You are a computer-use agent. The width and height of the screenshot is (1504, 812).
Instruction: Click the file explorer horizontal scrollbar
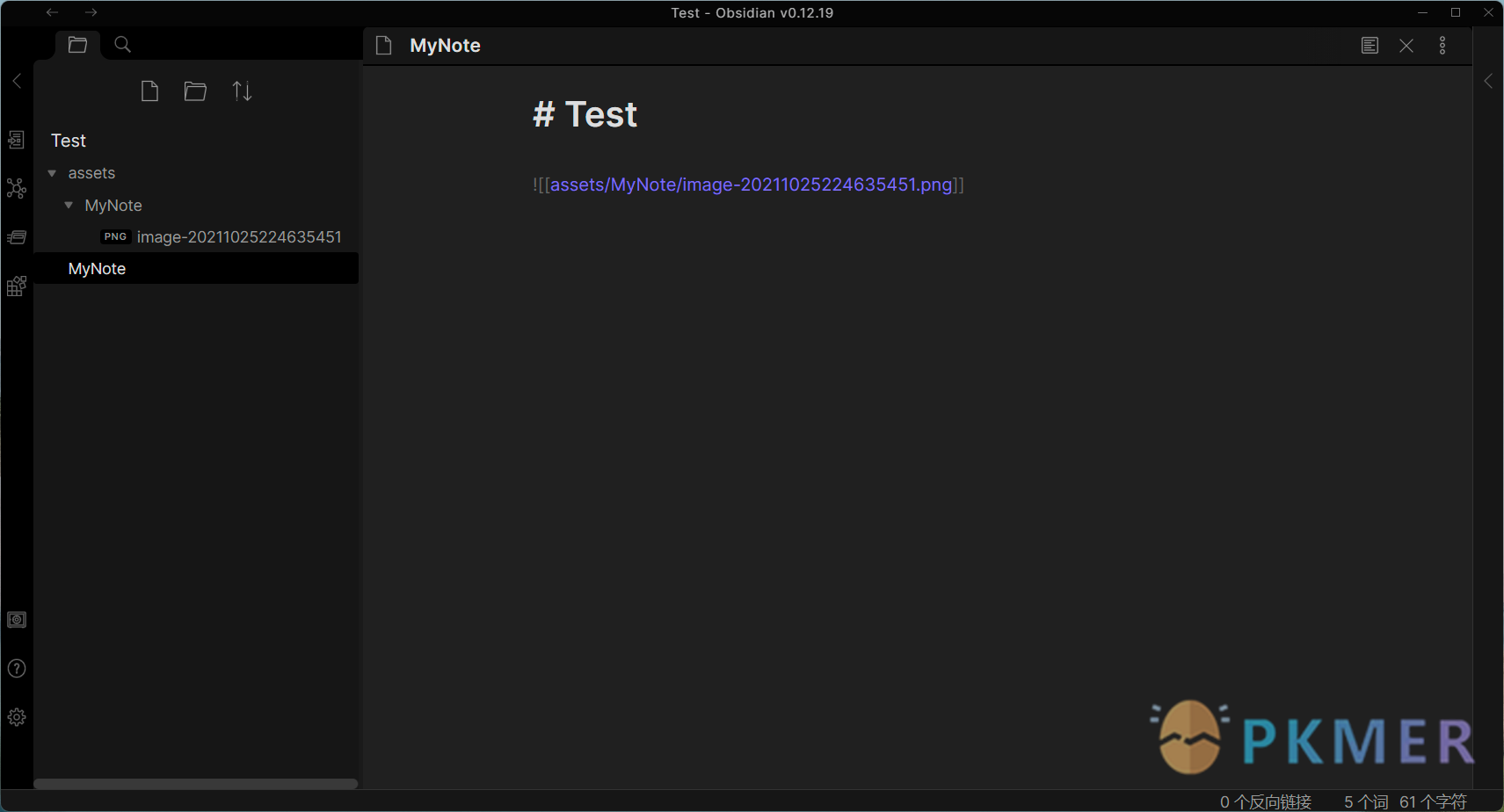(x=195, y=783)
